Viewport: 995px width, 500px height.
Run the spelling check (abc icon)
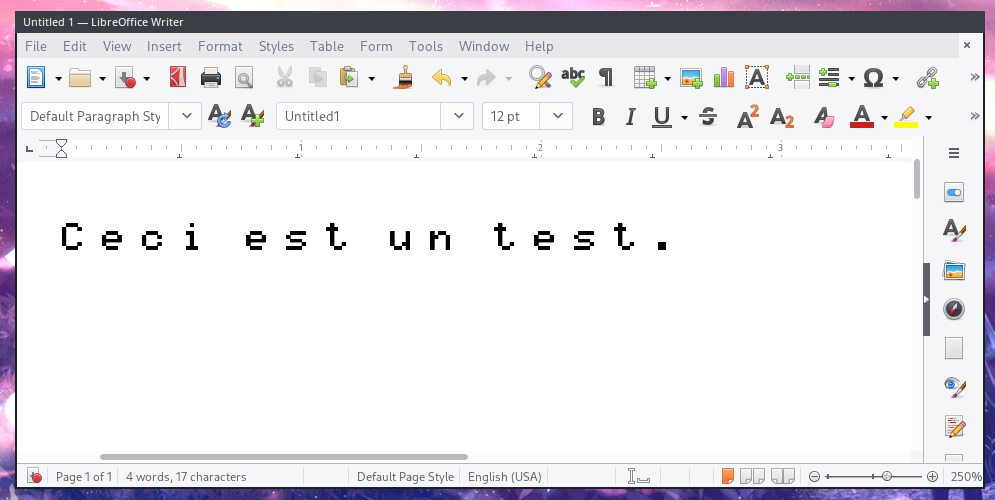[573, 77]
